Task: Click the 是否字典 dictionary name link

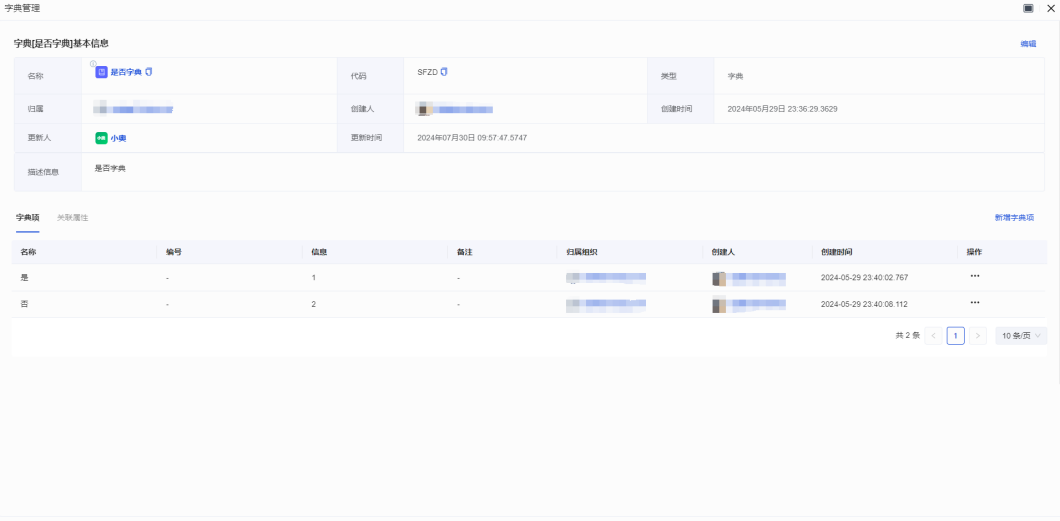Action: click(126, 72)
